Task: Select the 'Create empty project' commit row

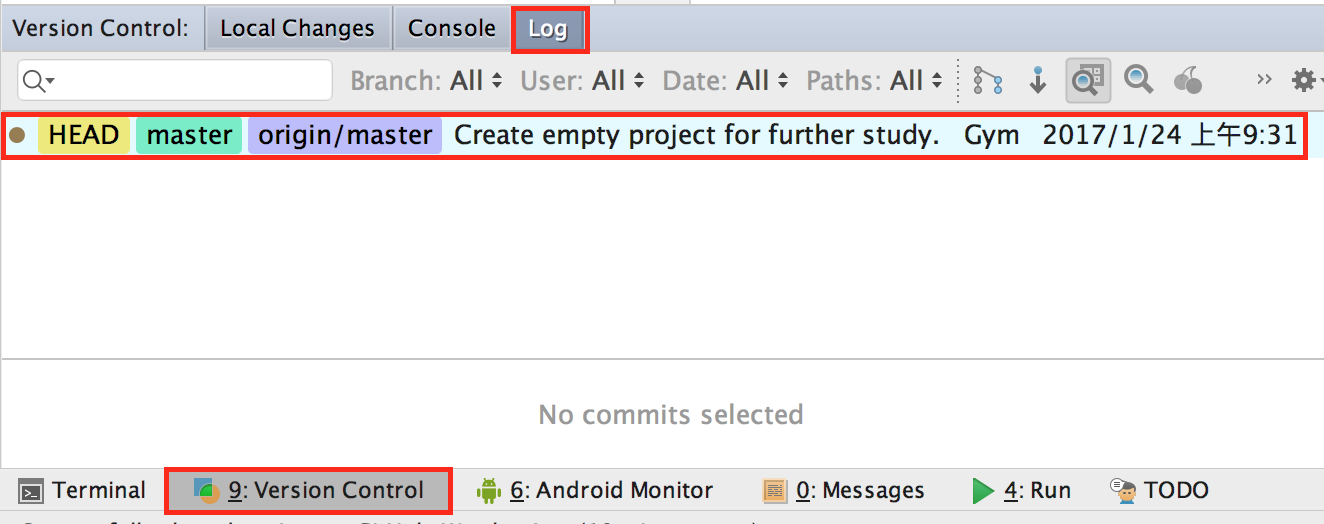Action: click(696, 135)
